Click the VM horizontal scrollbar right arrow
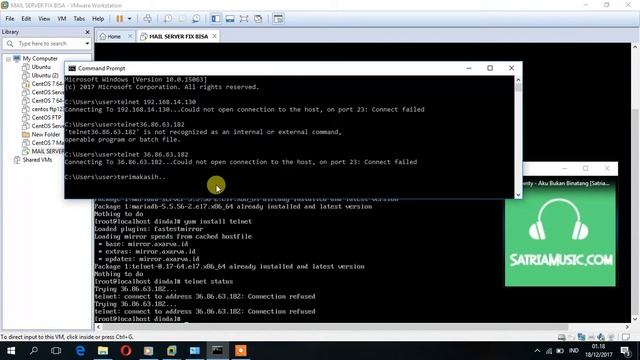 (x=627, y=327)
